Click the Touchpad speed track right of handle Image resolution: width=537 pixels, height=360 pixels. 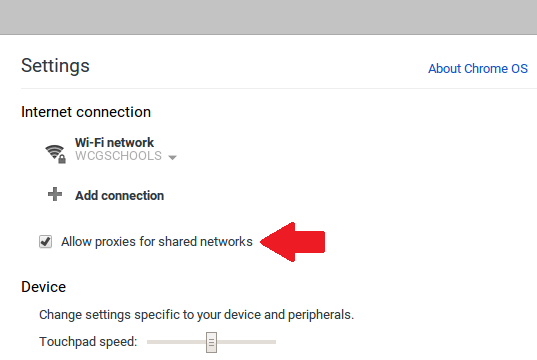tap(247, 342)
